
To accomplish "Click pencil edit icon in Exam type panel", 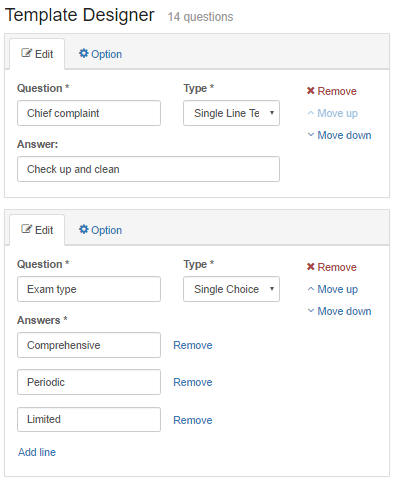I will coord(26,229).
